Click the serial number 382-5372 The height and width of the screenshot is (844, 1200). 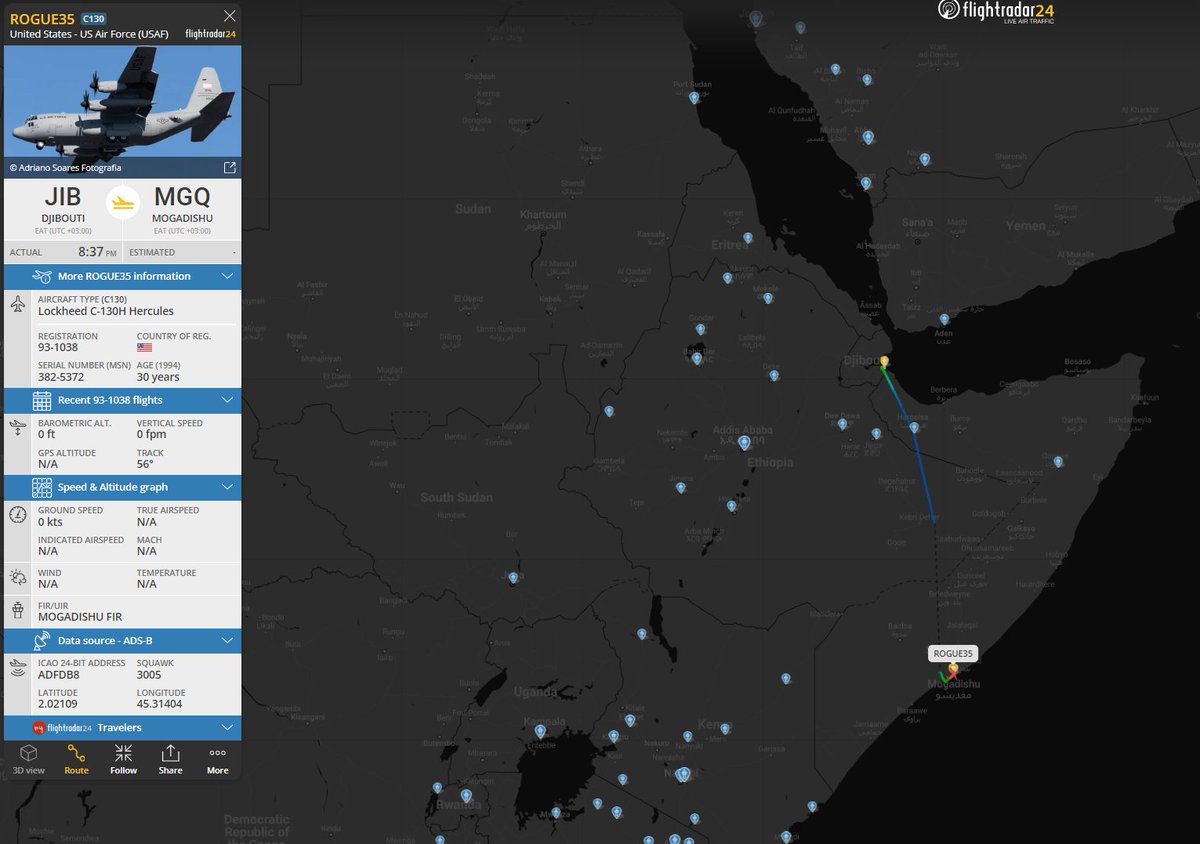pyautogui.click(x=61, y=377)
